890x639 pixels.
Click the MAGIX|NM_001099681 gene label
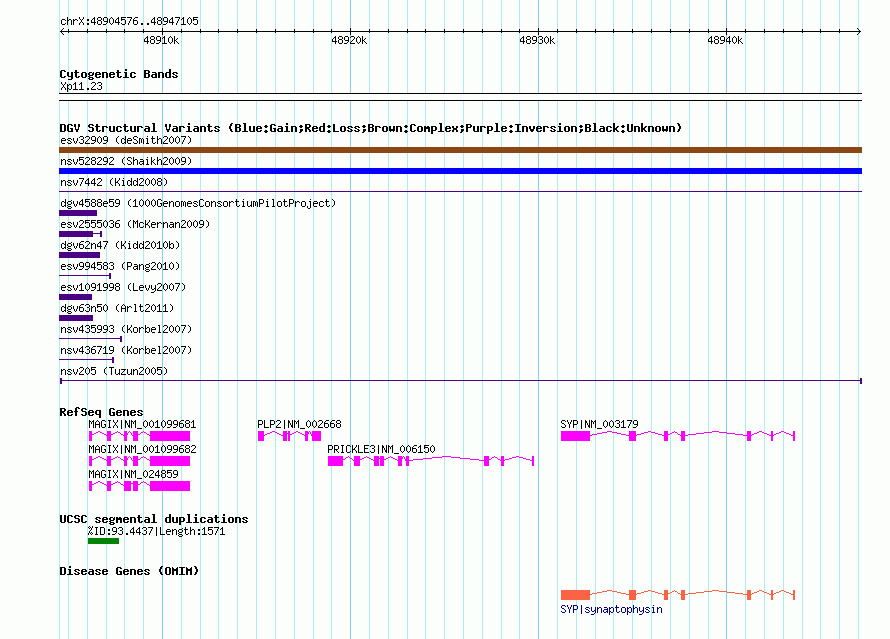tap(142, 424)
